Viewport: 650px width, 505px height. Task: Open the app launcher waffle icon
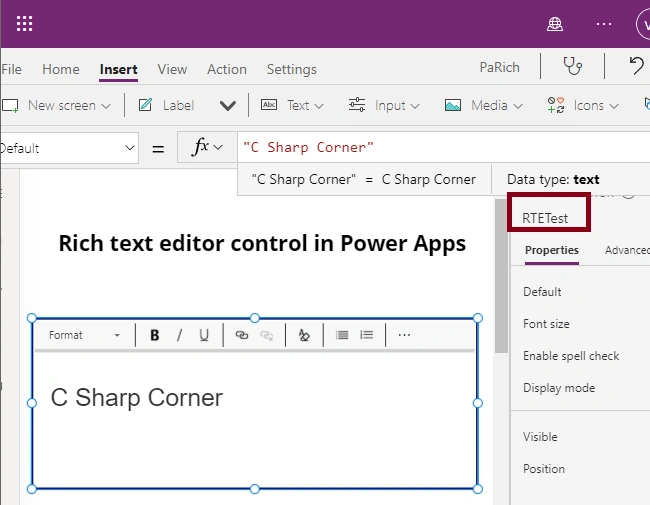[x=24, y=24]
